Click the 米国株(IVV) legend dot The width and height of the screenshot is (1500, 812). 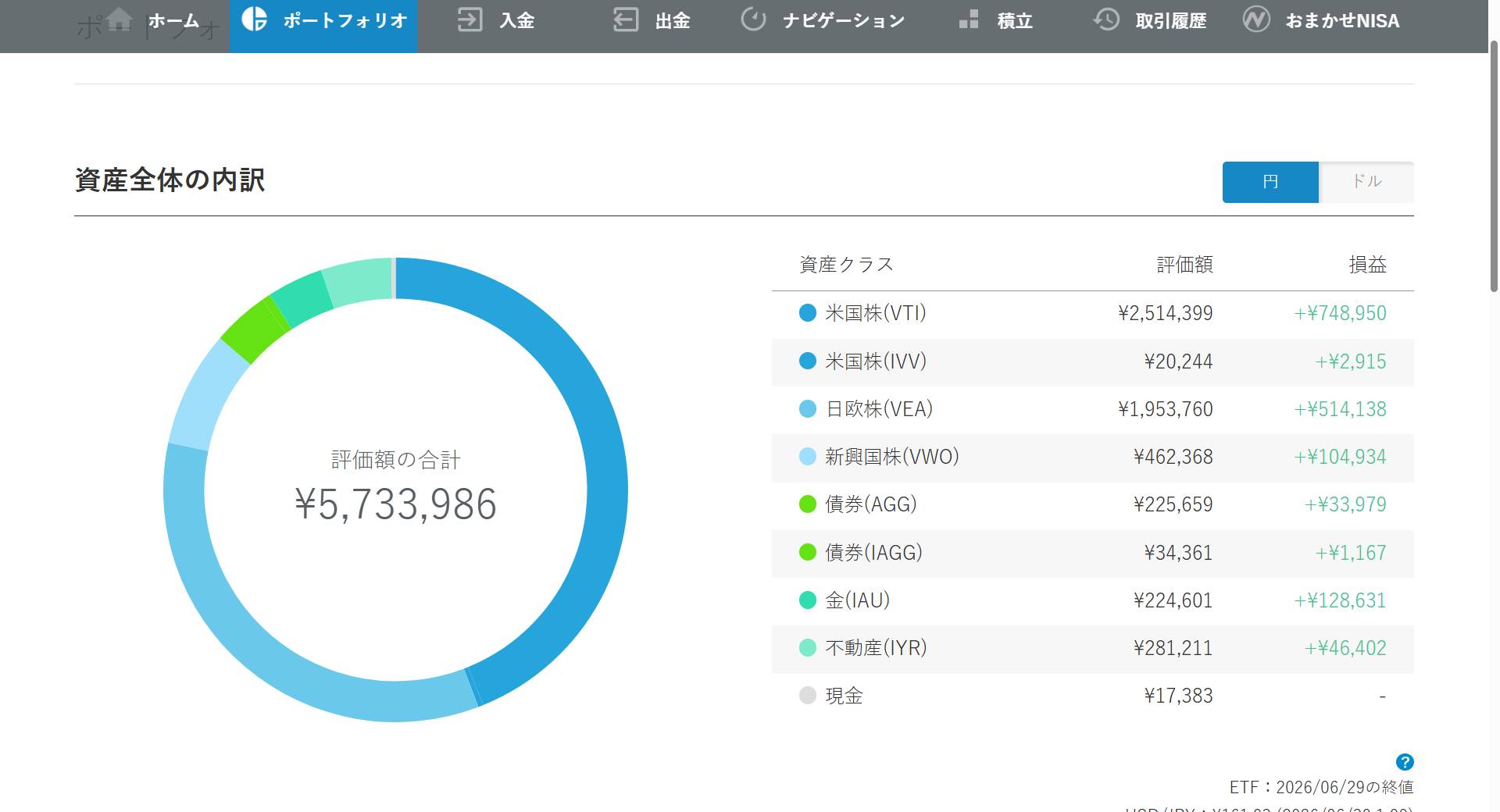[808, 361]
